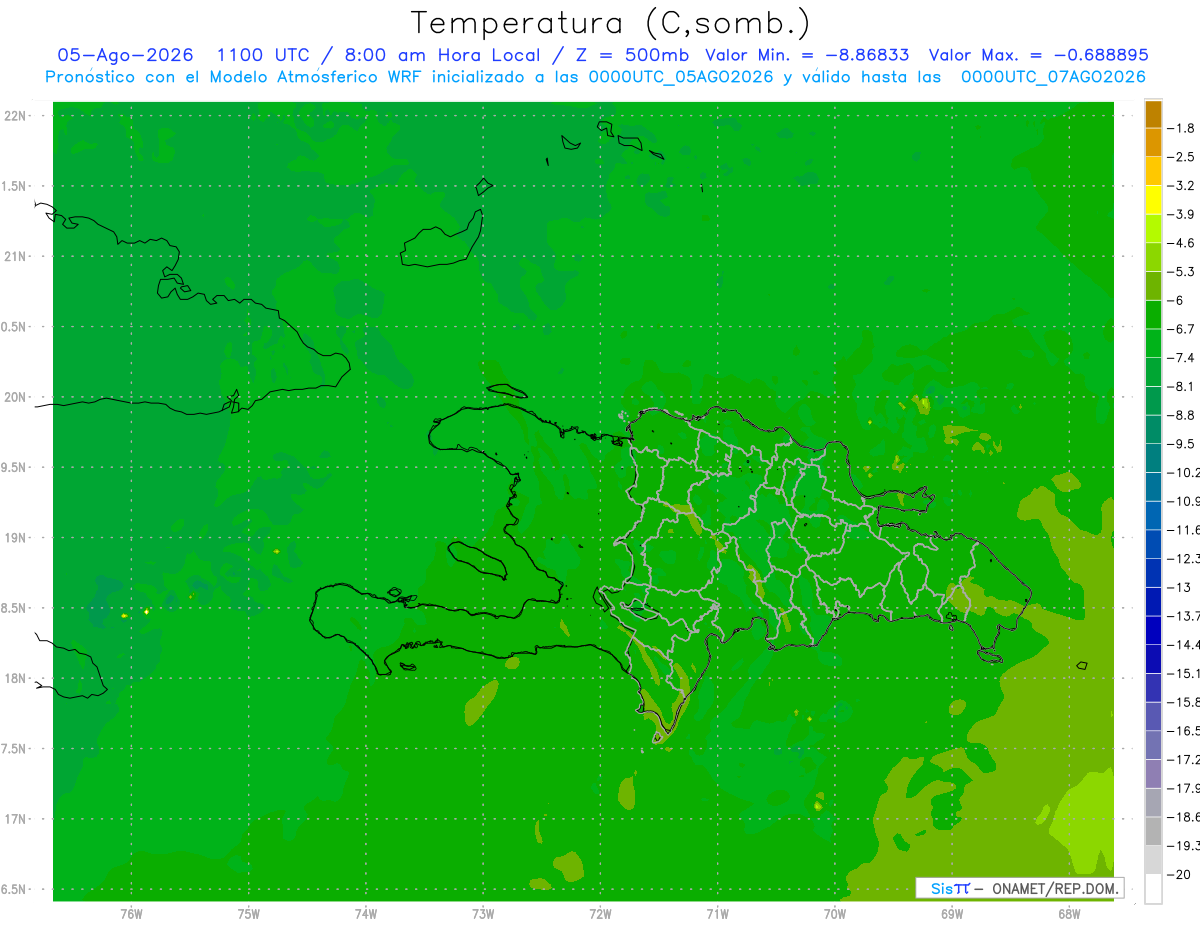1200x927 pixels.
Task: Click the "68W" longitude axis label
Action: click(1069, 914)
